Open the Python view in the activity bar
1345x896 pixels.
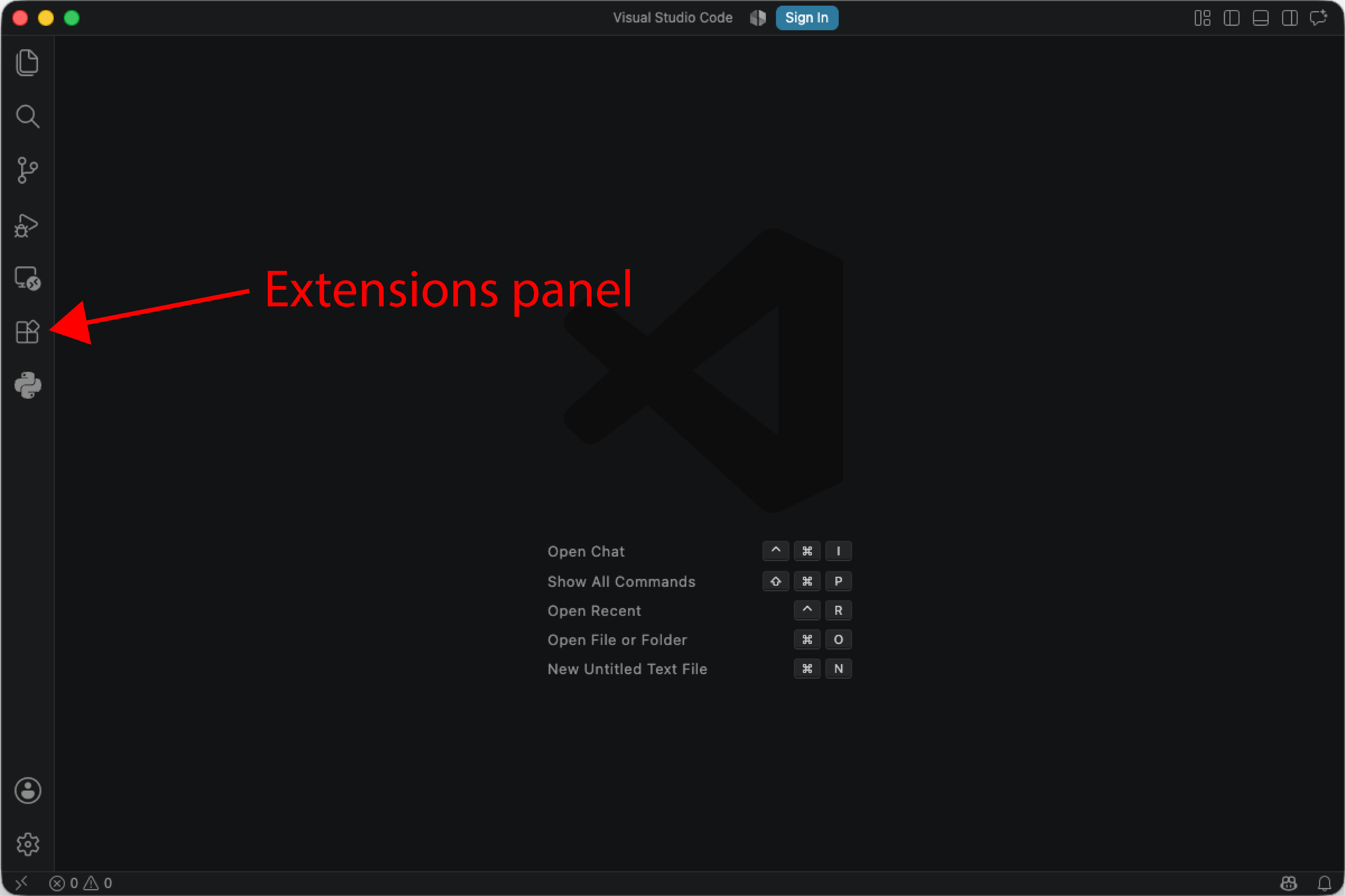(27, 385)
